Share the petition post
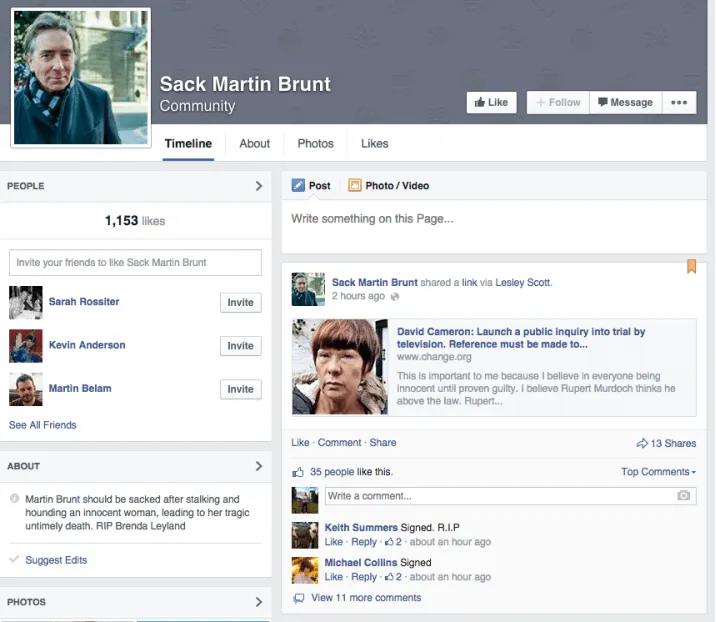 (383, 443)
